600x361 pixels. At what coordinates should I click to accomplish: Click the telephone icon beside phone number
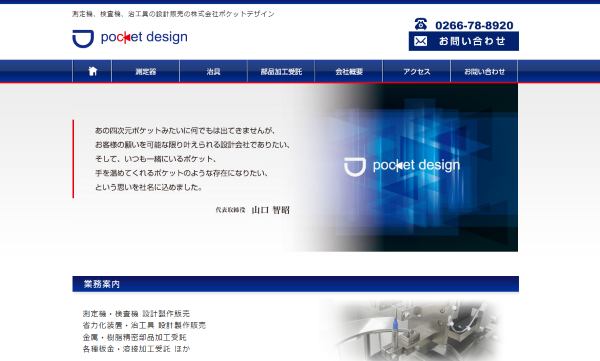(421, 25)
